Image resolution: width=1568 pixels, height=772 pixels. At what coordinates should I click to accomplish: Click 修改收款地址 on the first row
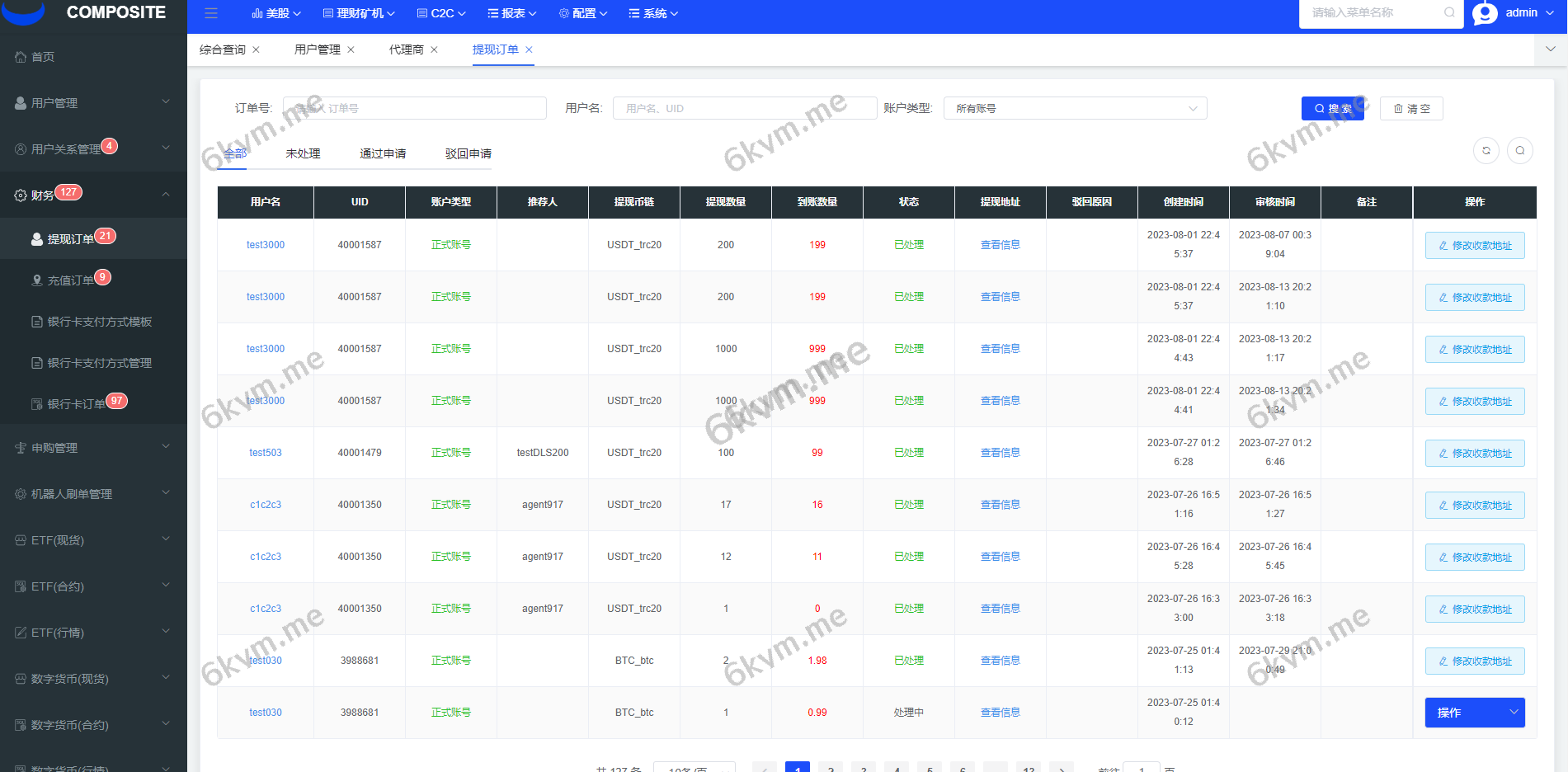(1475, 245)
